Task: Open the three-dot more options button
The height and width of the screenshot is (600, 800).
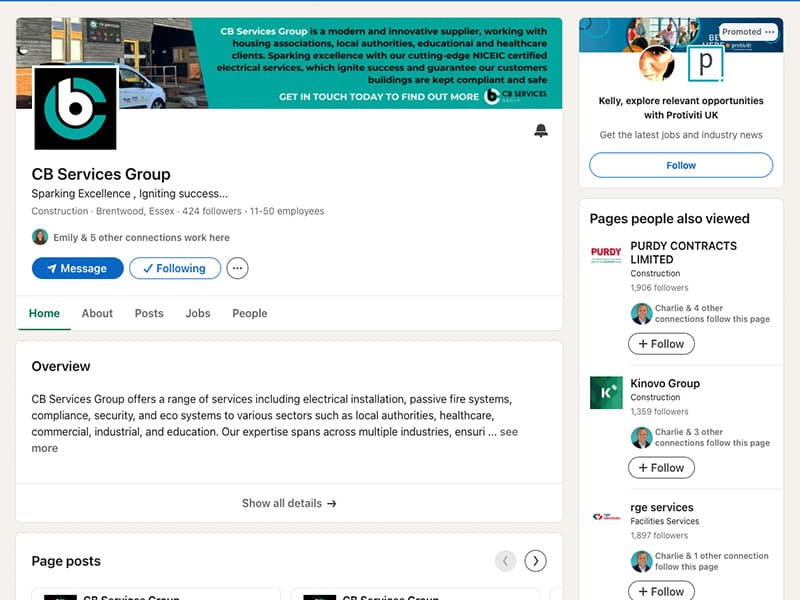Action: point(237,268)
